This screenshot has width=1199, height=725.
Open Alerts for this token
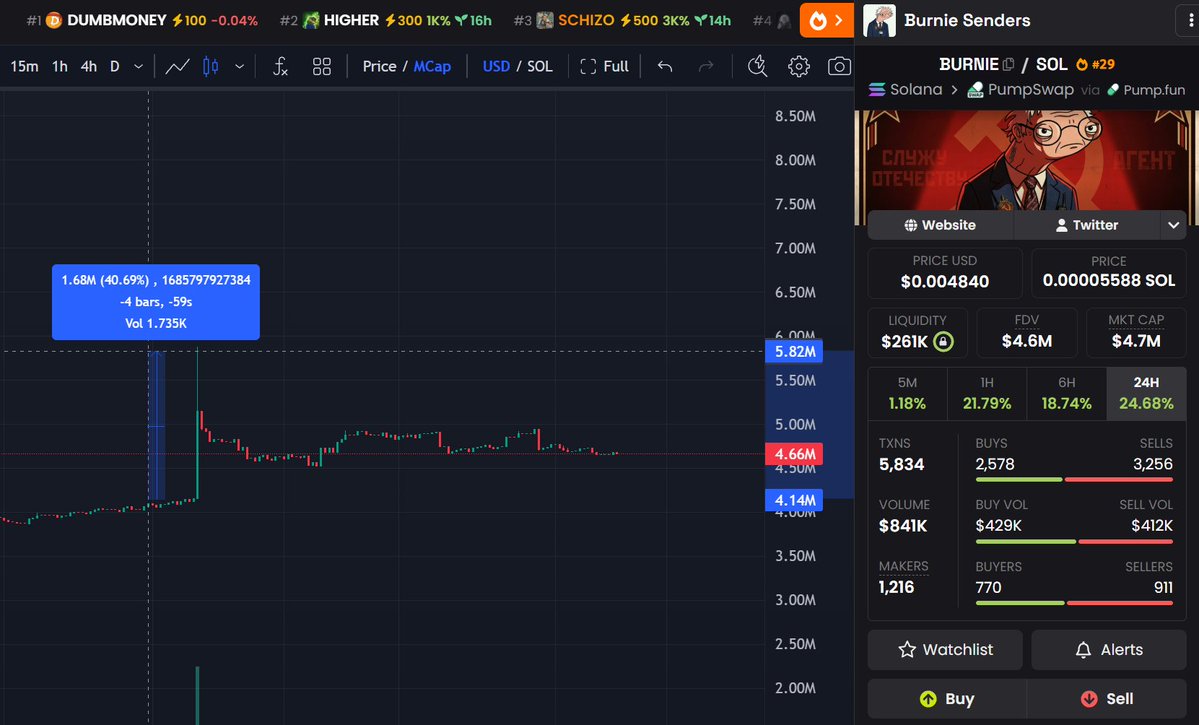[1109, 650]
